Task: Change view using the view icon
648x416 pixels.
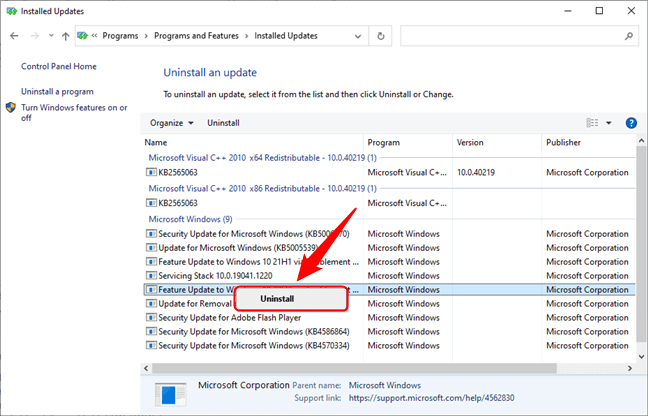Action: click(x=592, y=123)
